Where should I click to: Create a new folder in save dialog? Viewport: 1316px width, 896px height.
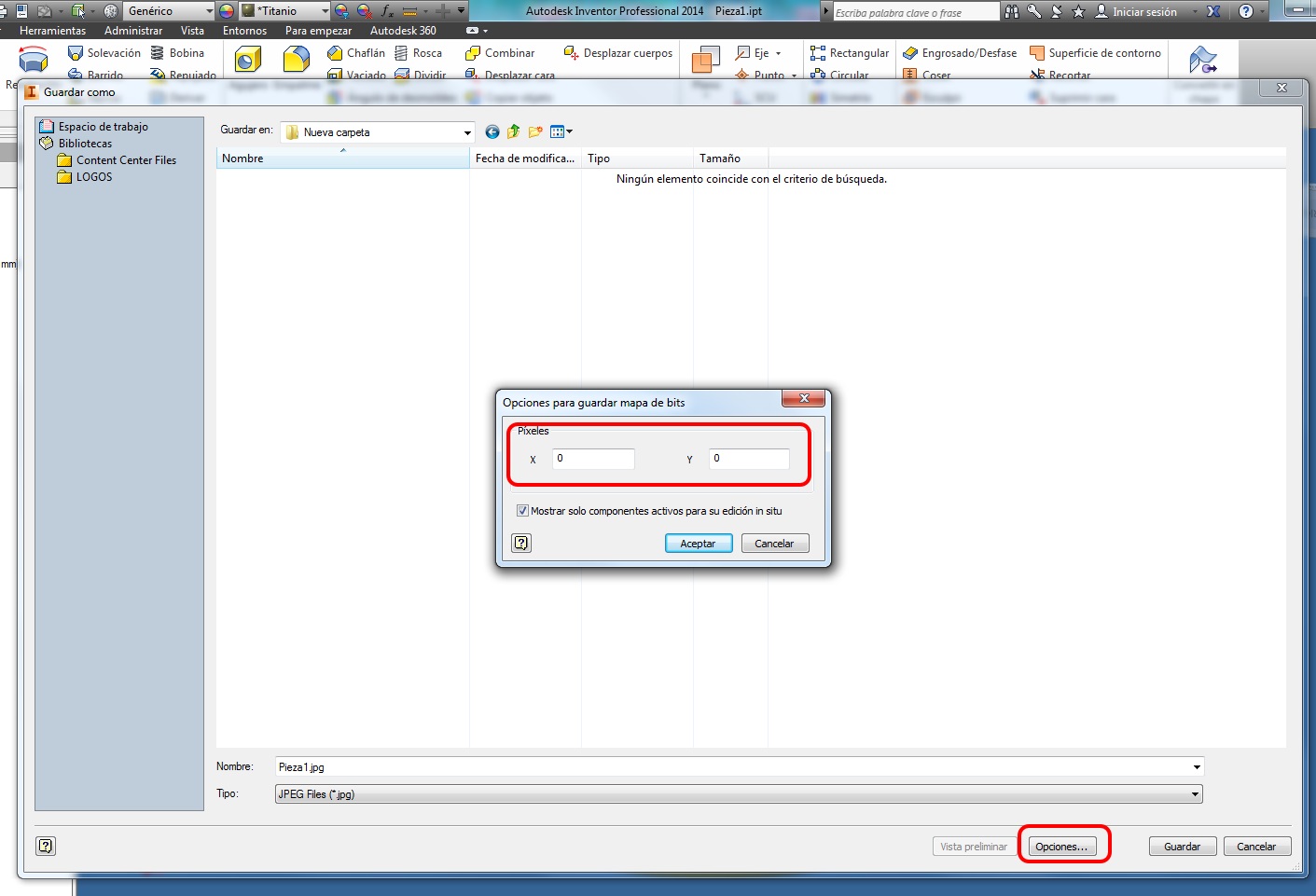pyautogui.click(x=535, y=132)
